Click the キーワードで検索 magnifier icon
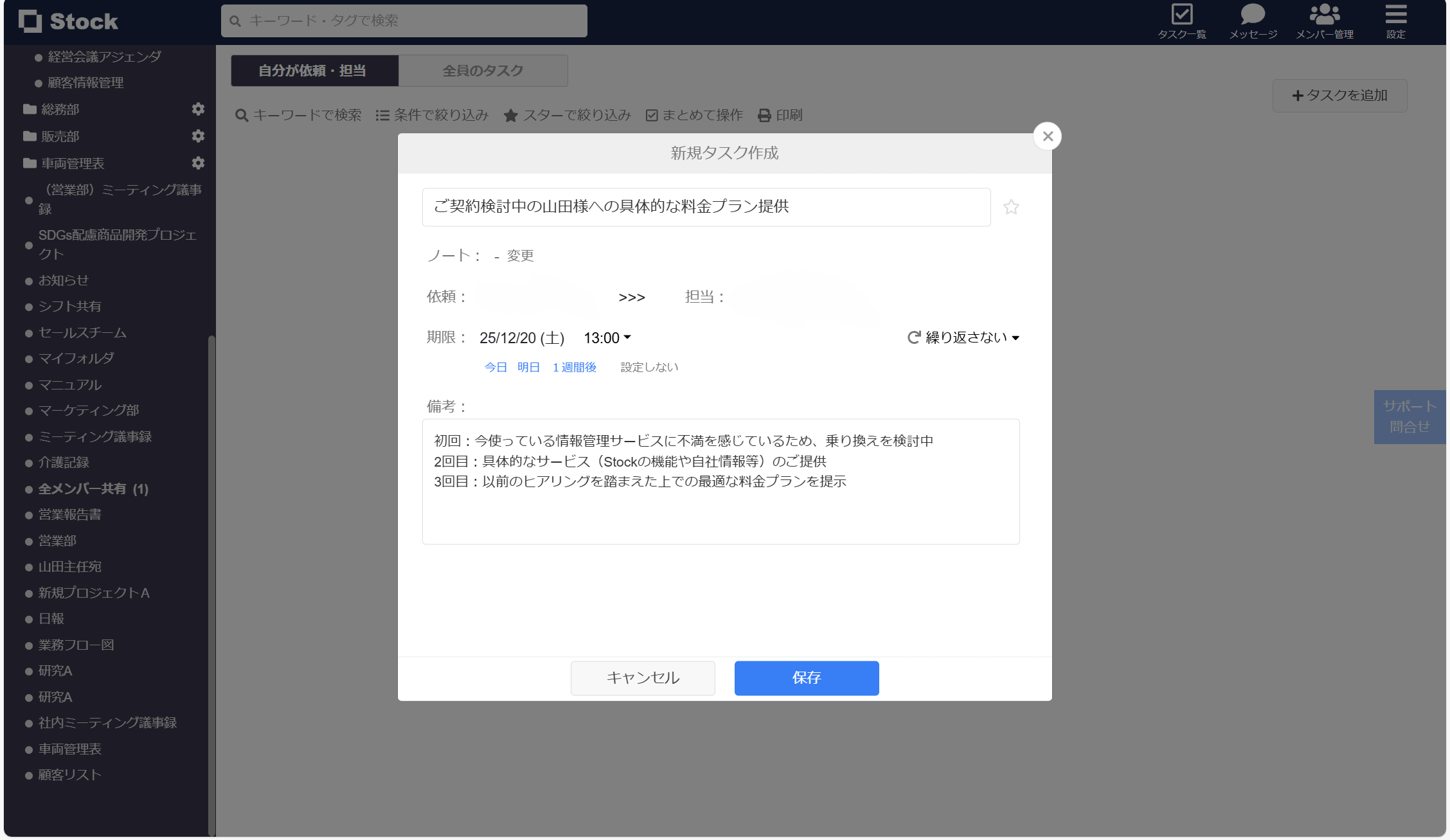 (242, 115)
